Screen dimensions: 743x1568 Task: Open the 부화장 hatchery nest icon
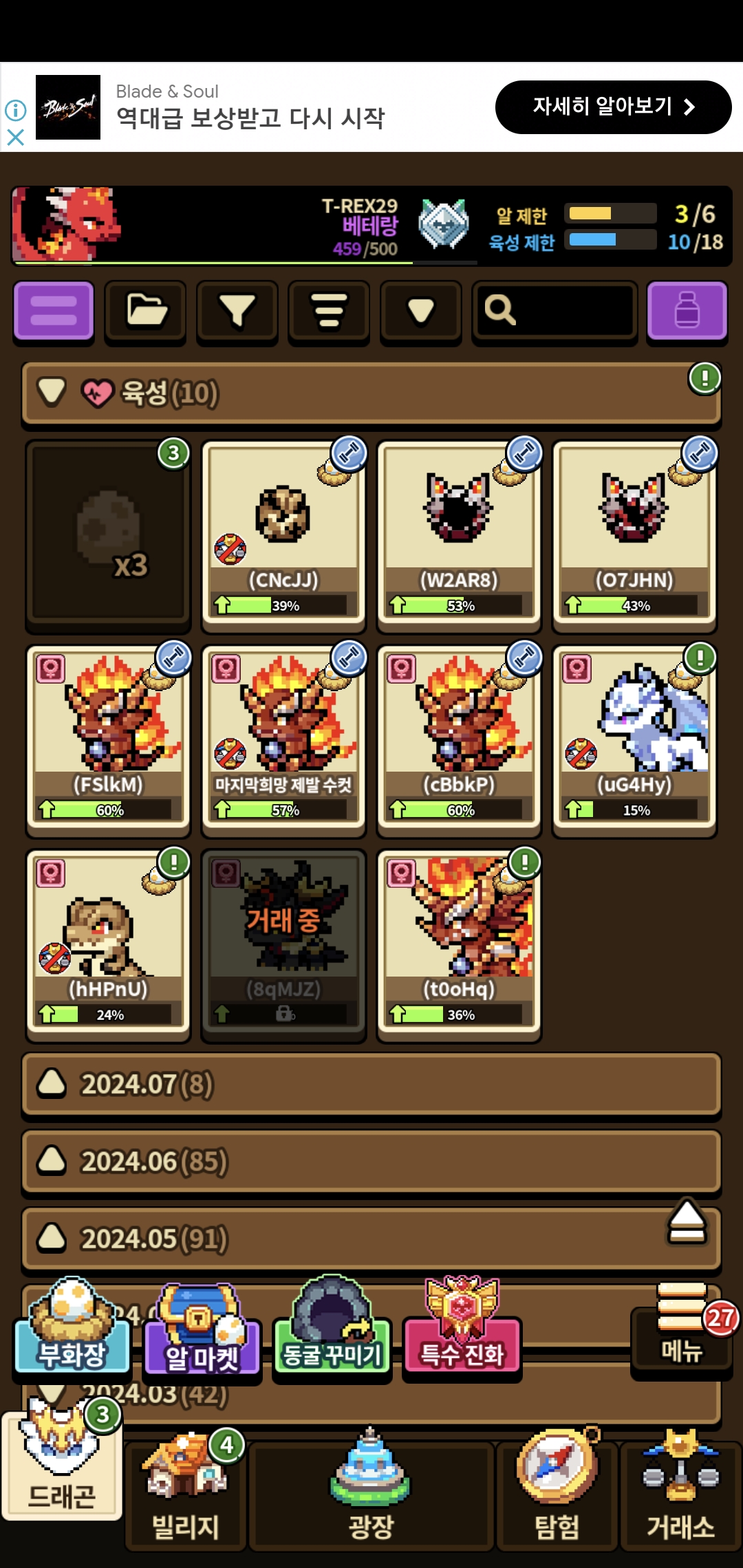tap(72, 1325)
